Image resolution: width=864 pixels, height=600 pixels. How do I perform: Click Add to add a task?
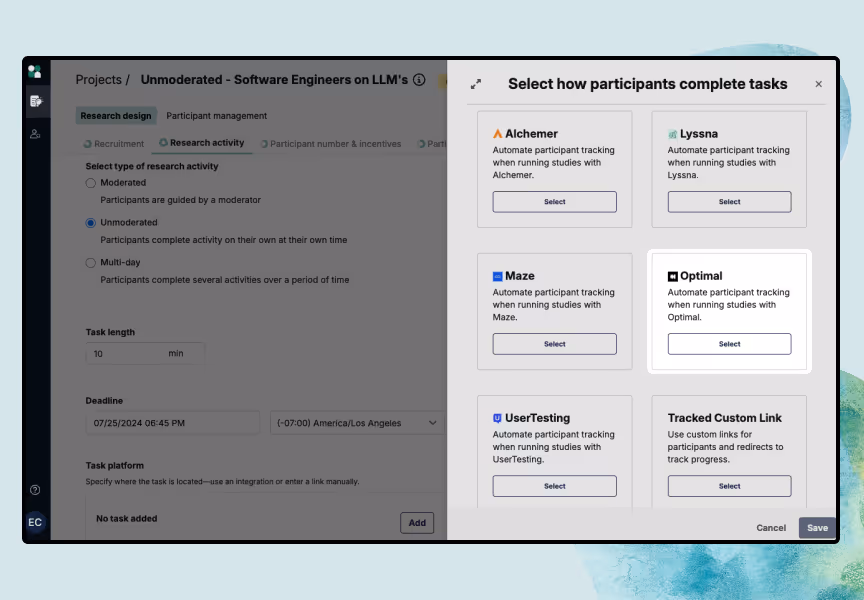tap(417, 523)
